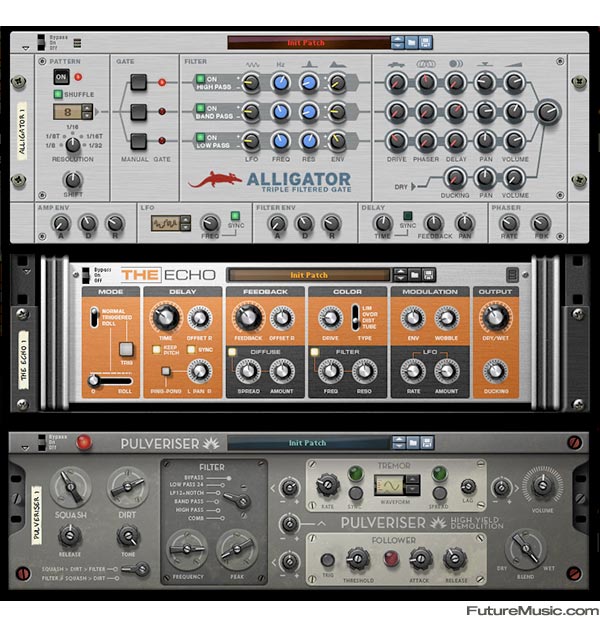
Task: Click The Echo Roll slider
Action: [111, 381]
